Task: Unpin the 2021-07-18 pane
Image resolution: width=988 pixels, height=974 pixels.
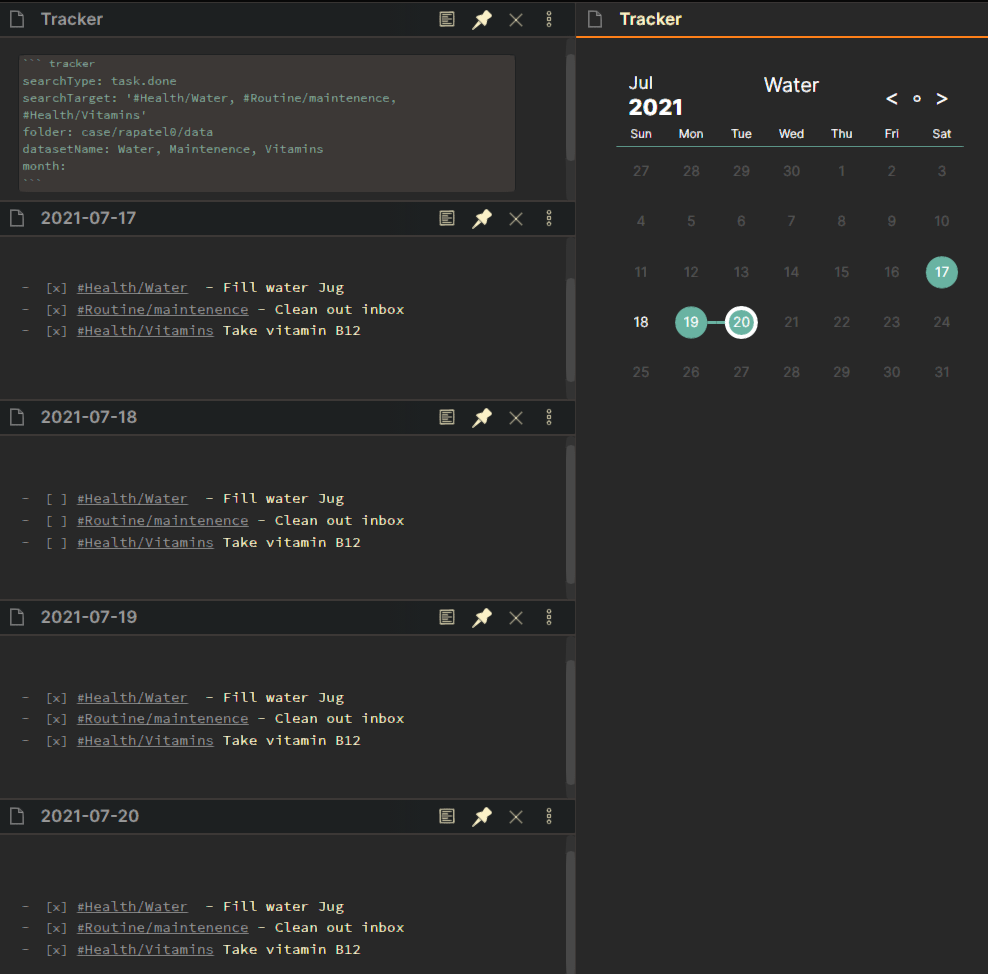Action: (x=482, y=417)
